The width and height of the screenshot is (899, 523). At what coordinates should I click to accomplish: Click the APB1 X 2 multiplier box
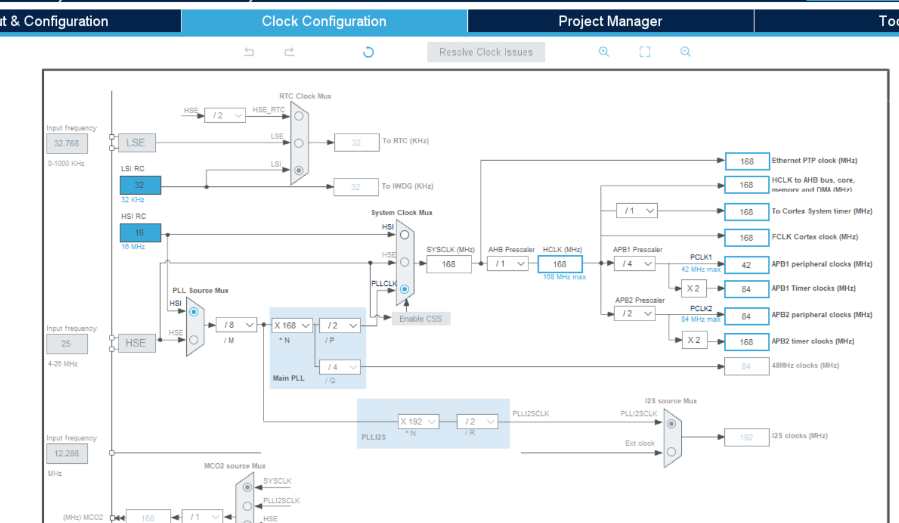point(694,289)
